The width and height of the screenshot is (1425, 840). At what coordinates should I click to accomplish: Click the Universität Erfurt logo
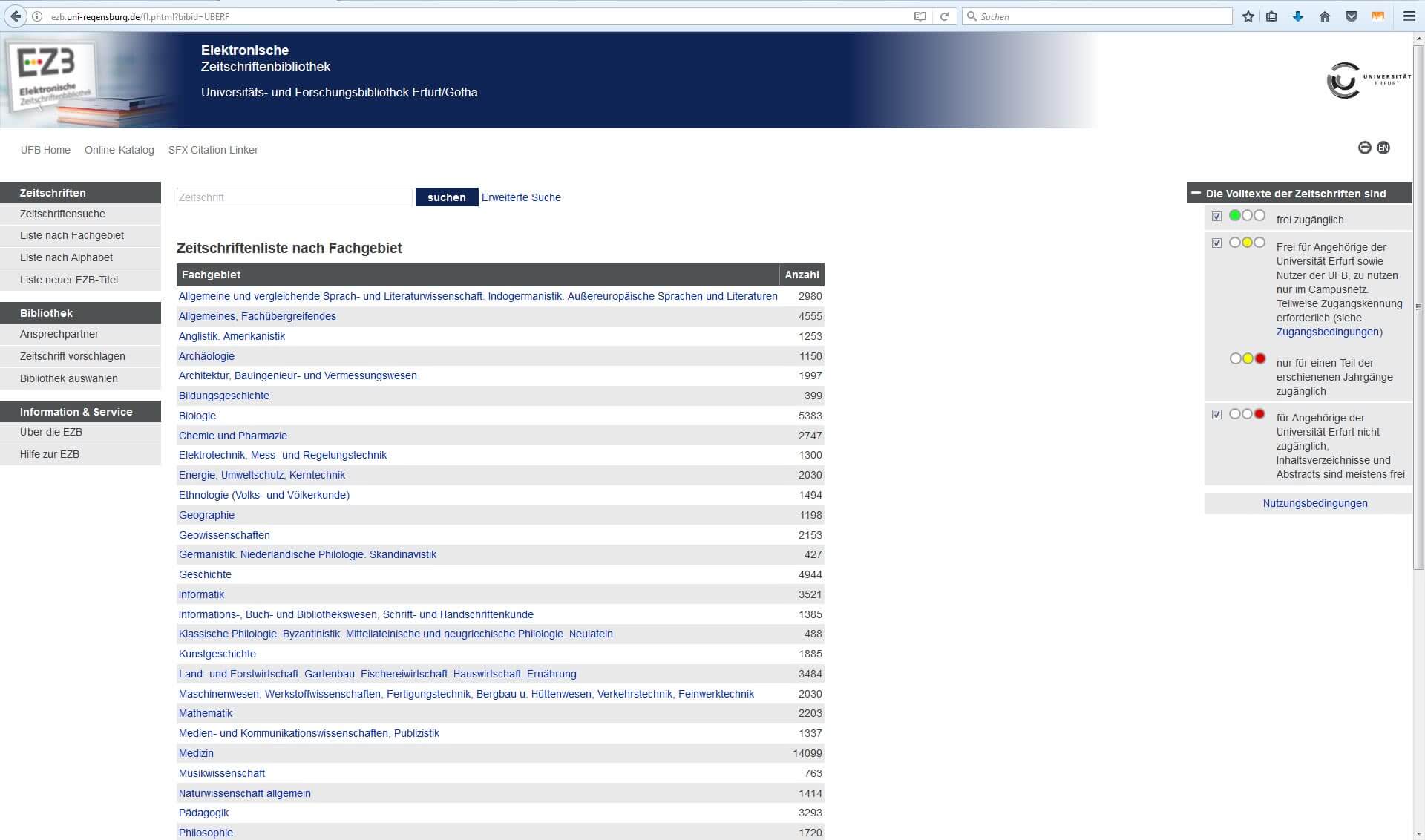tap(1369, 80)
